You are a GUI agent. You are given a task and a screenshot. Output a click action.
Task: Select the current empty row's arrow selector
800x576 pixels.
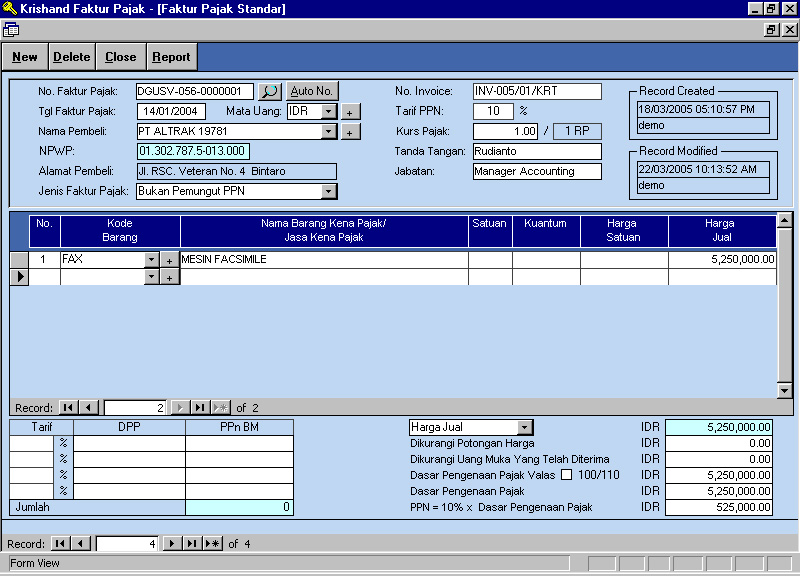[x=19, y=277]
